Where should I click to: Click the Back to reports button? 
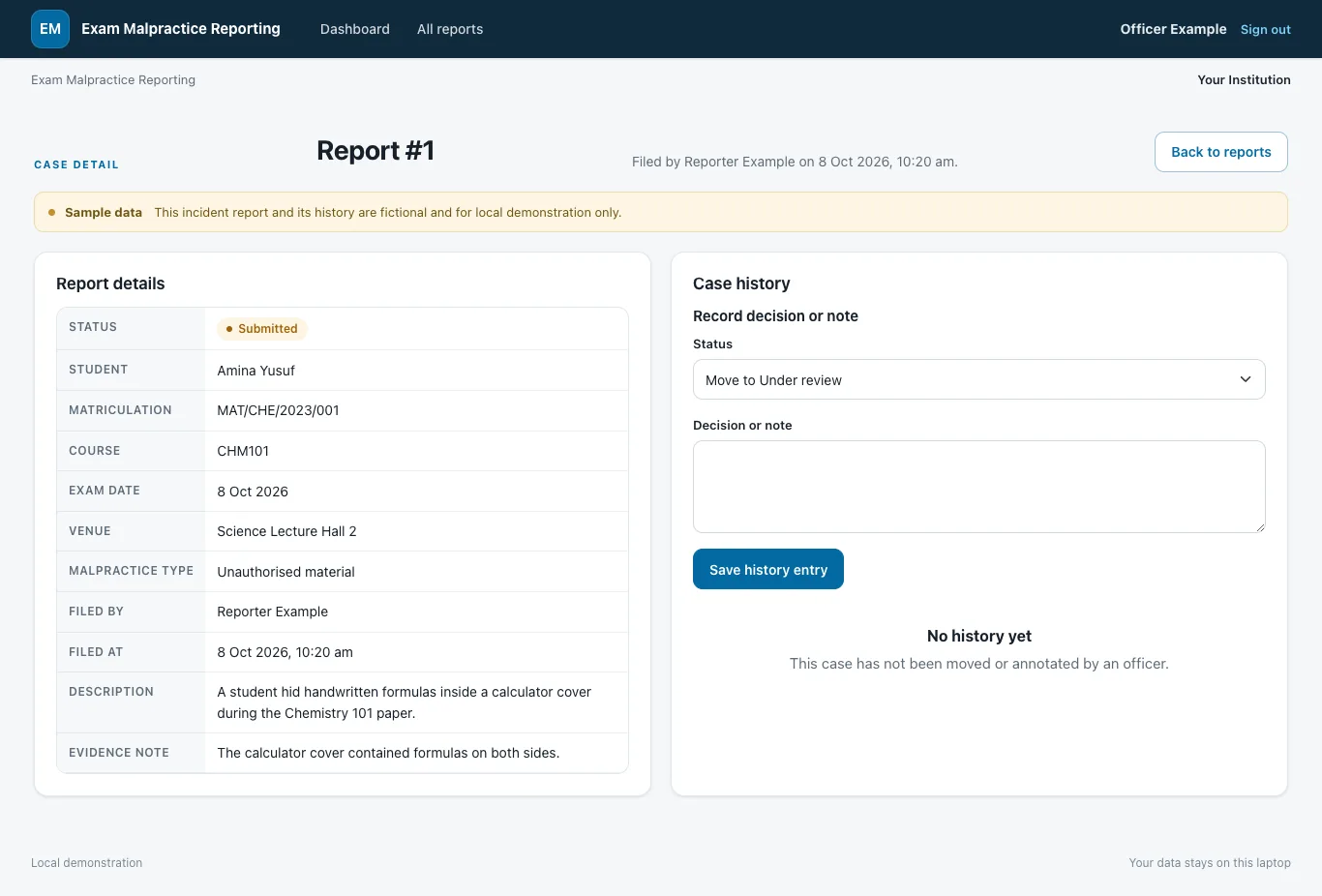(x=1221, y=152)
